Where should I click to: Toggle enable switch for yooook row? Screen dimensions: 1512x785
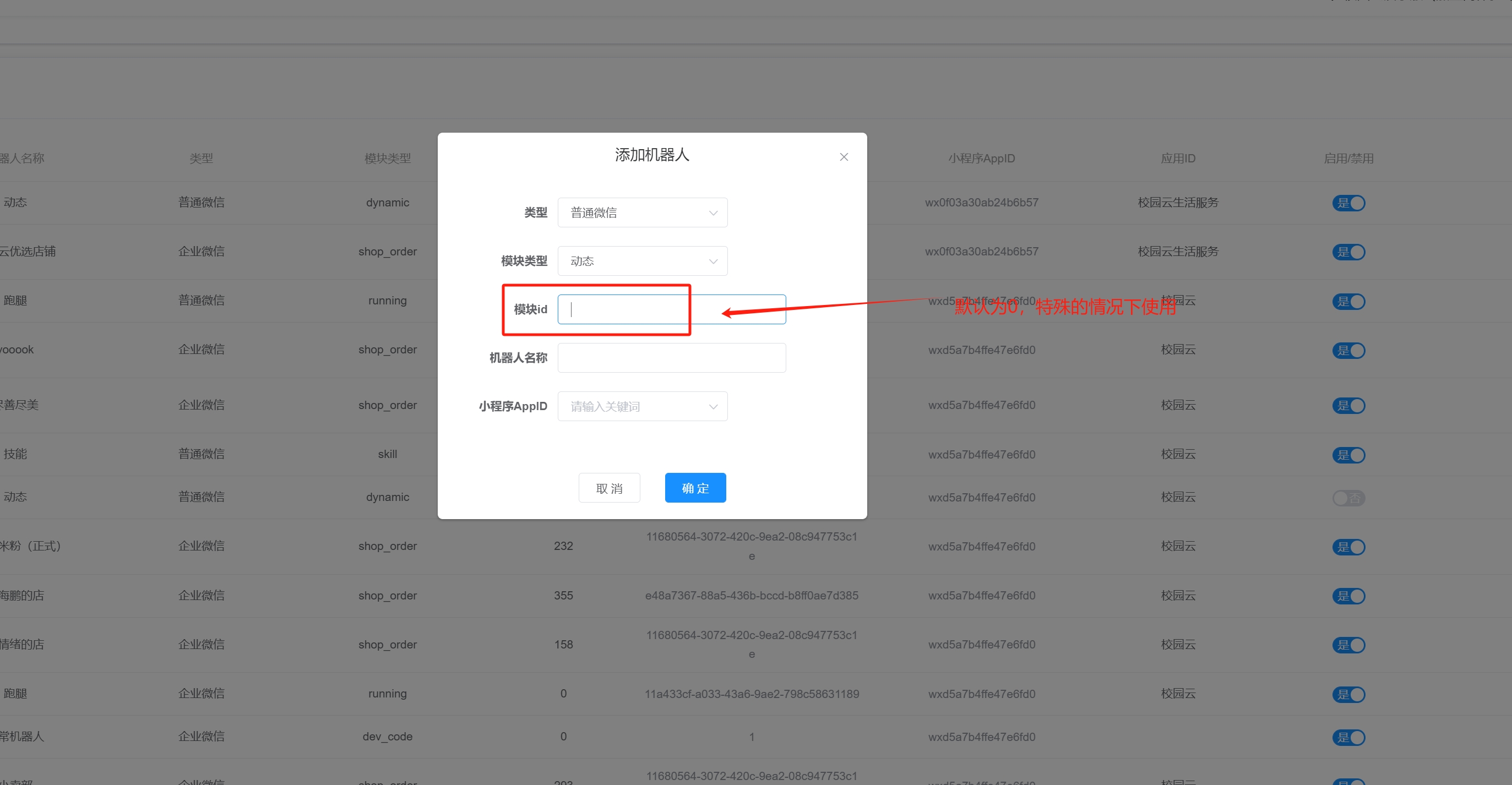coord(1349,351)
